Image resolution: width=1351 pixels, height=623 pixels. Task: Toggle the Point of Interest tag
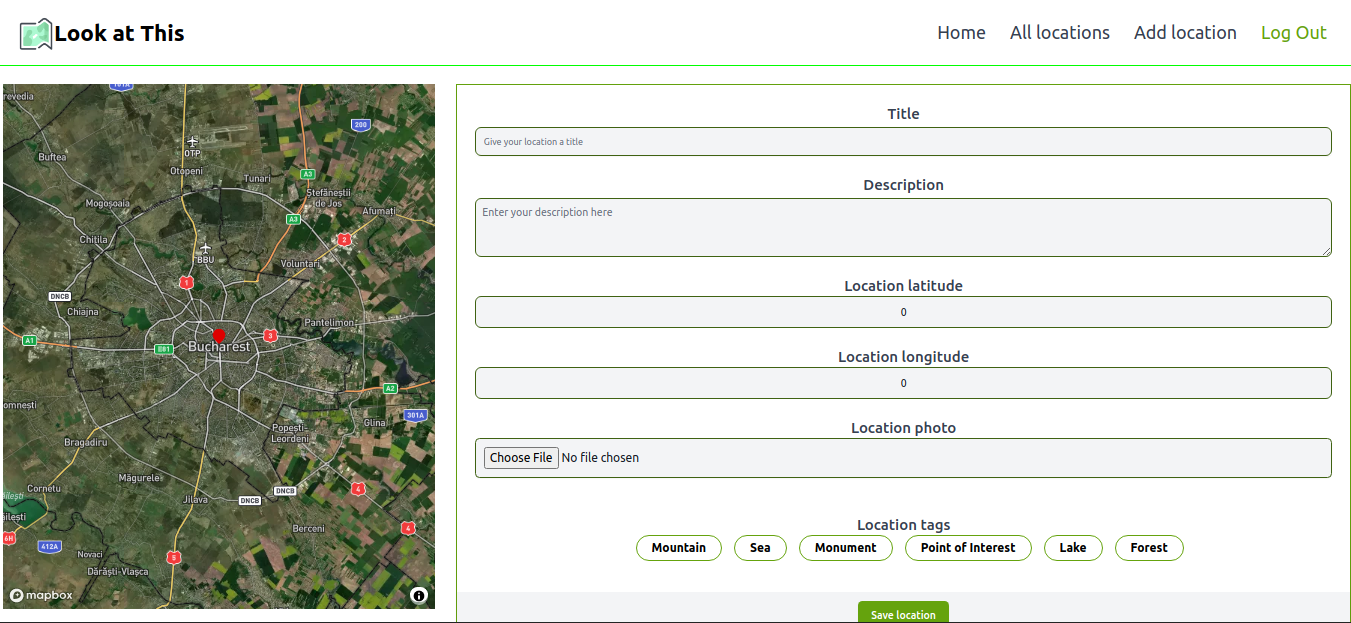968,548
